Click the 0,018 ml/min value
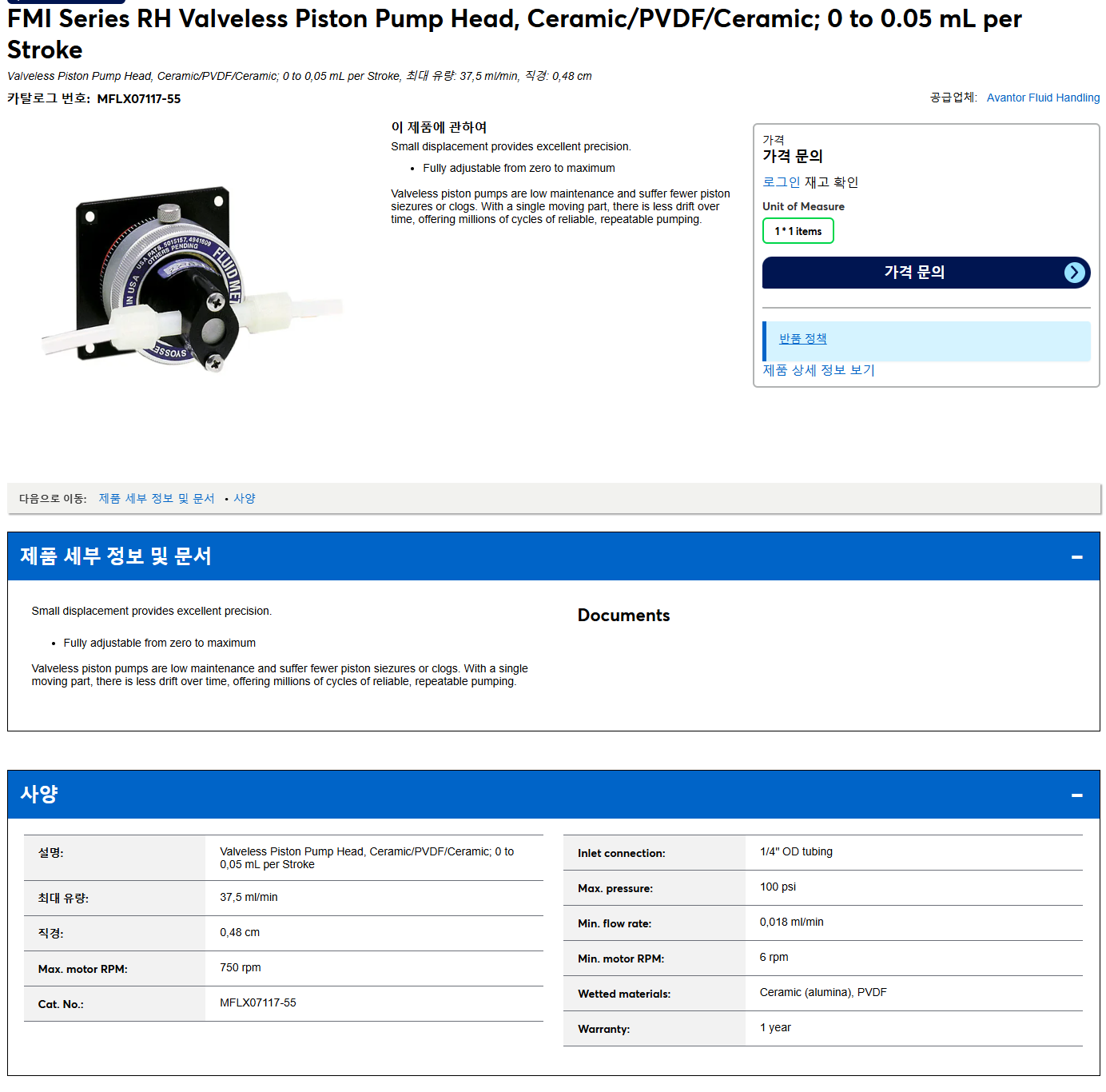The image size is (1106, 1092). 791,923
